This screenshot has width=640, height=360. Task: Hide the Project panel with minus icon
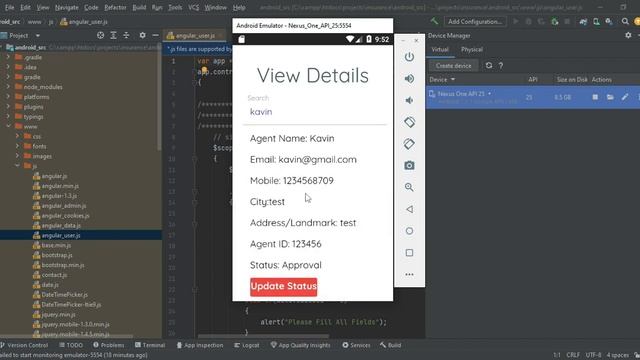pos(155,36)
